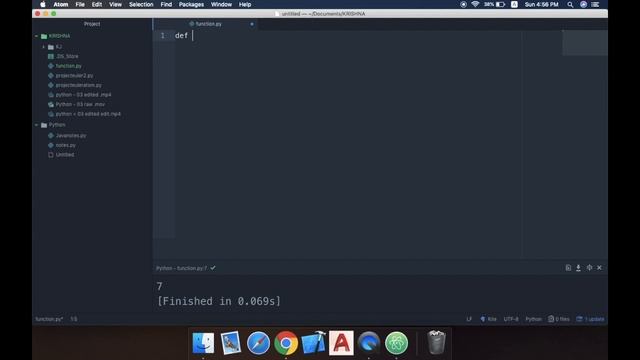Open AutoCAD from the Dock
Image resolution: width=640 pixels, height=360 pixels.
[341, 343]
